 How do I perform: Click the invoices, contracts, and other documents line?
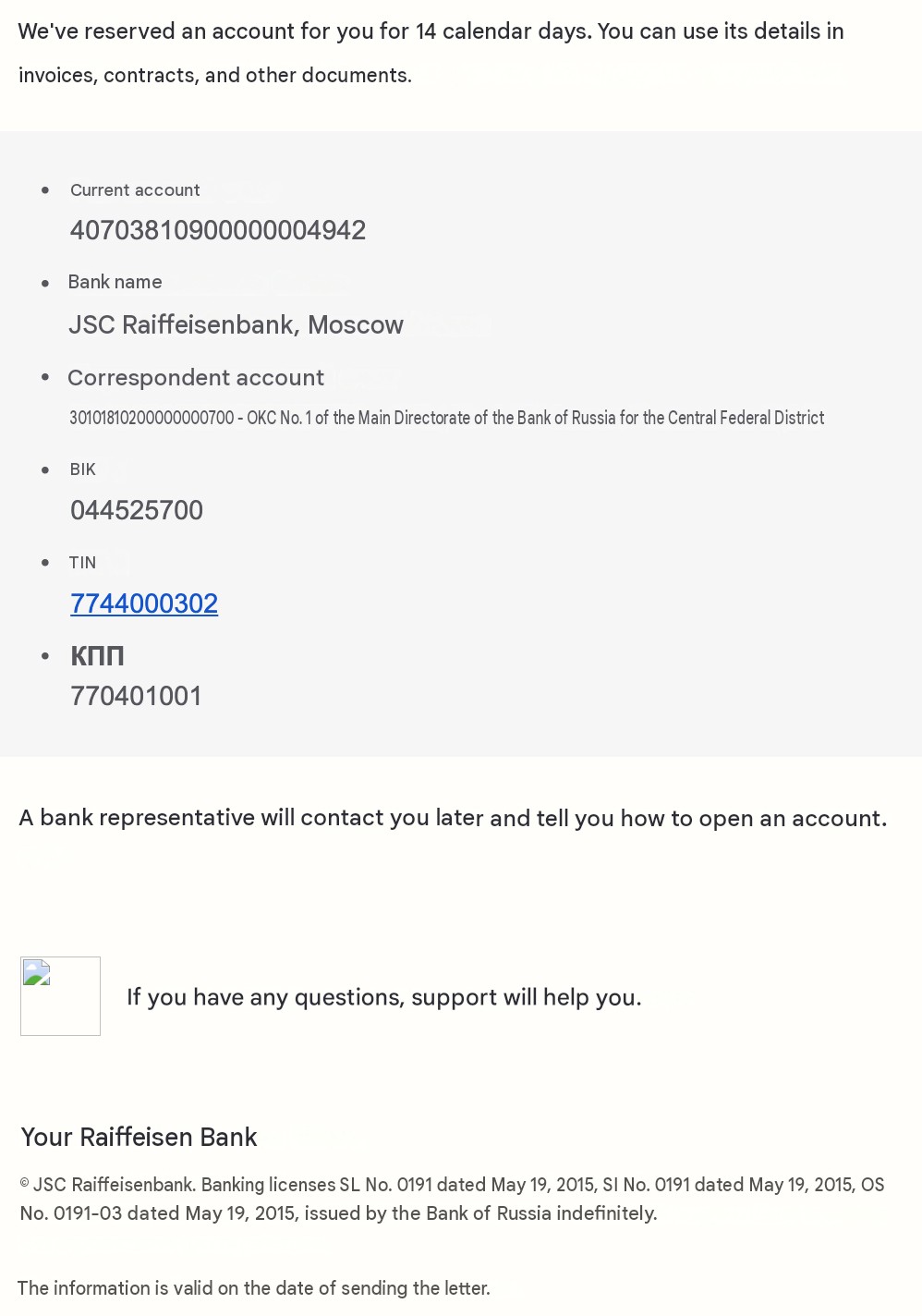click(215, 76)
